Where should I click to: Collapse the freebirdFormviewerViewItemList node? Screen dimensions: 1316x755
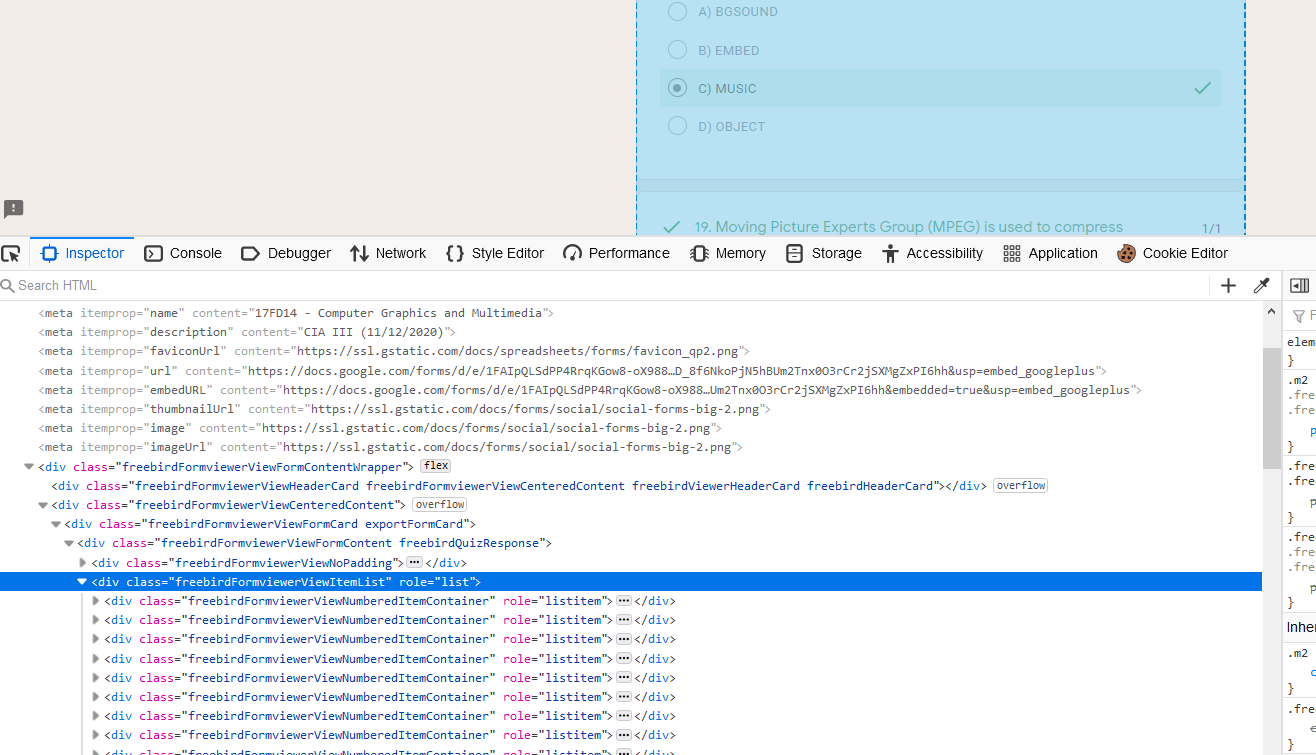[83, 582]
